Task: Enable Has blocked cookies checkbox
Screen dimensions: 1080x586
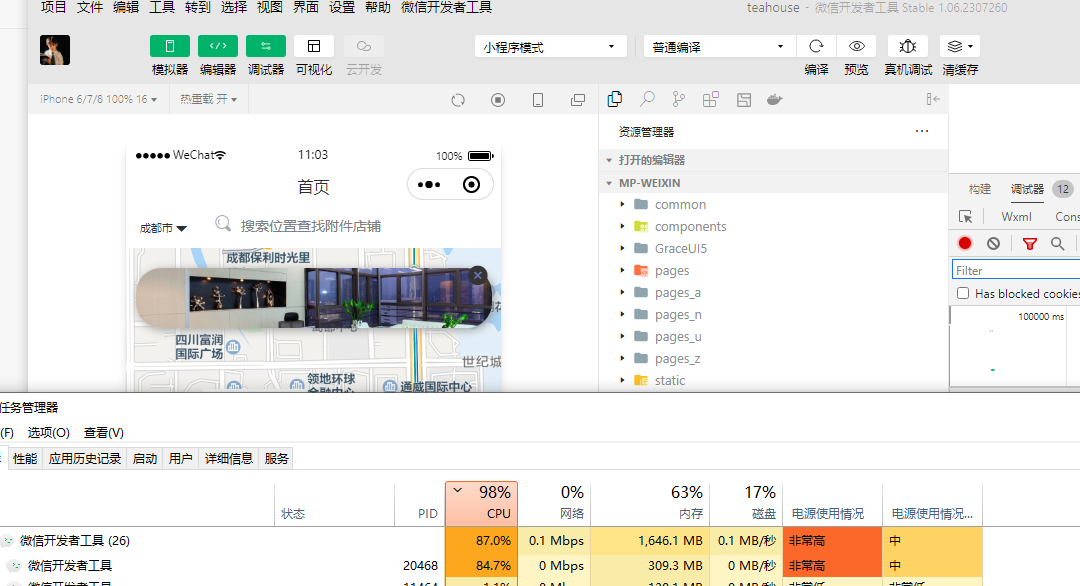Action: pos(963,293)
